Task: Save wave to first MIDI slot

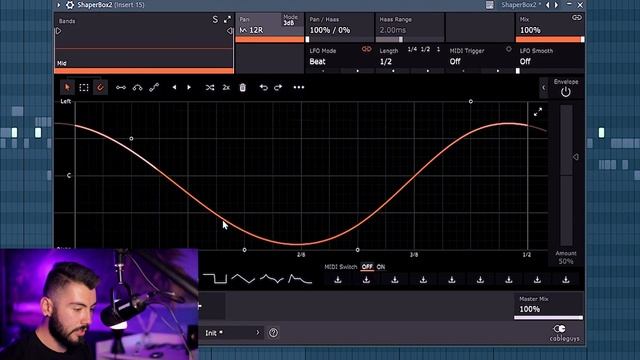Action: (x=338, y=280)
